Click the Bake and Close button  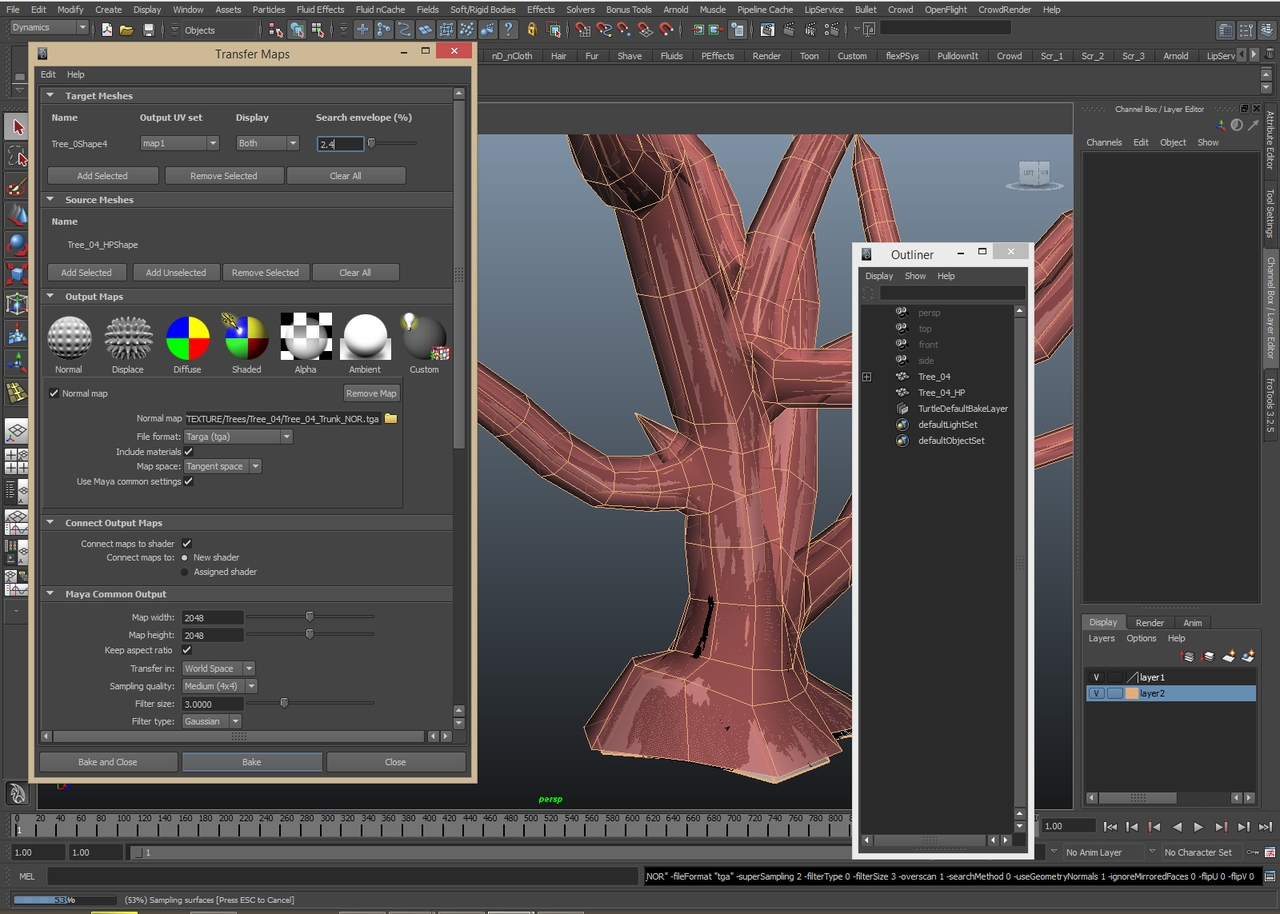point(108,762)
